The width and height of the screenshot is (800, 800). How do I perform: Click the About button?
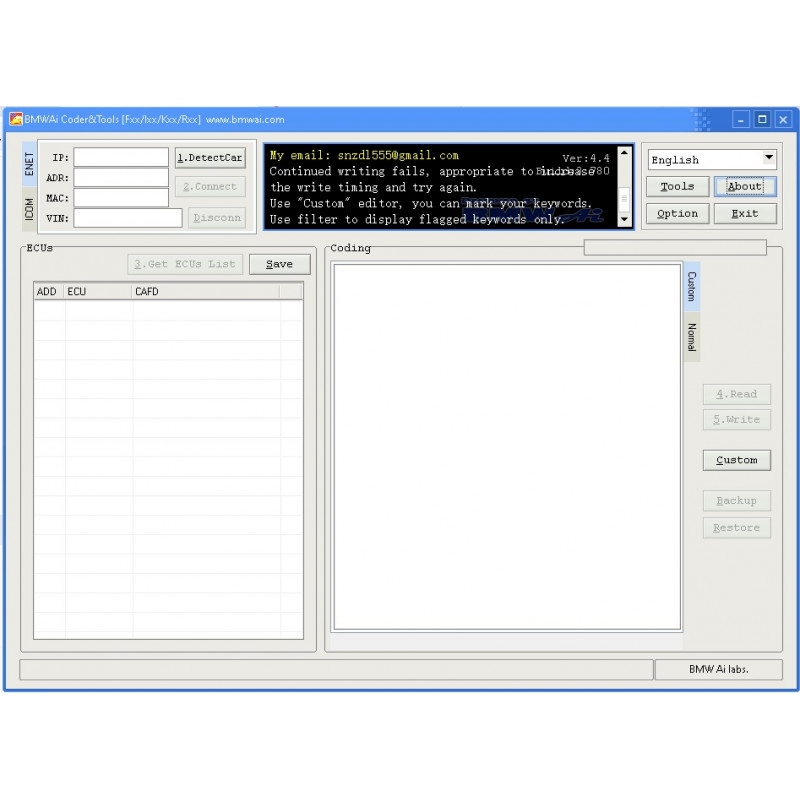[744, 186]
